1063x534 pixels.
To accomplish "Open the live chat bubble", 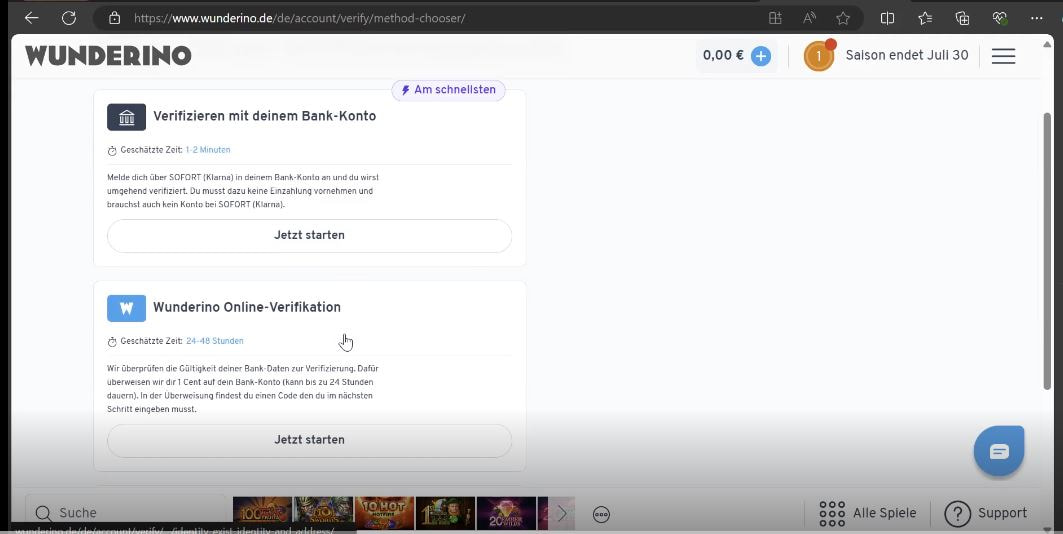I will coord(998,451).
